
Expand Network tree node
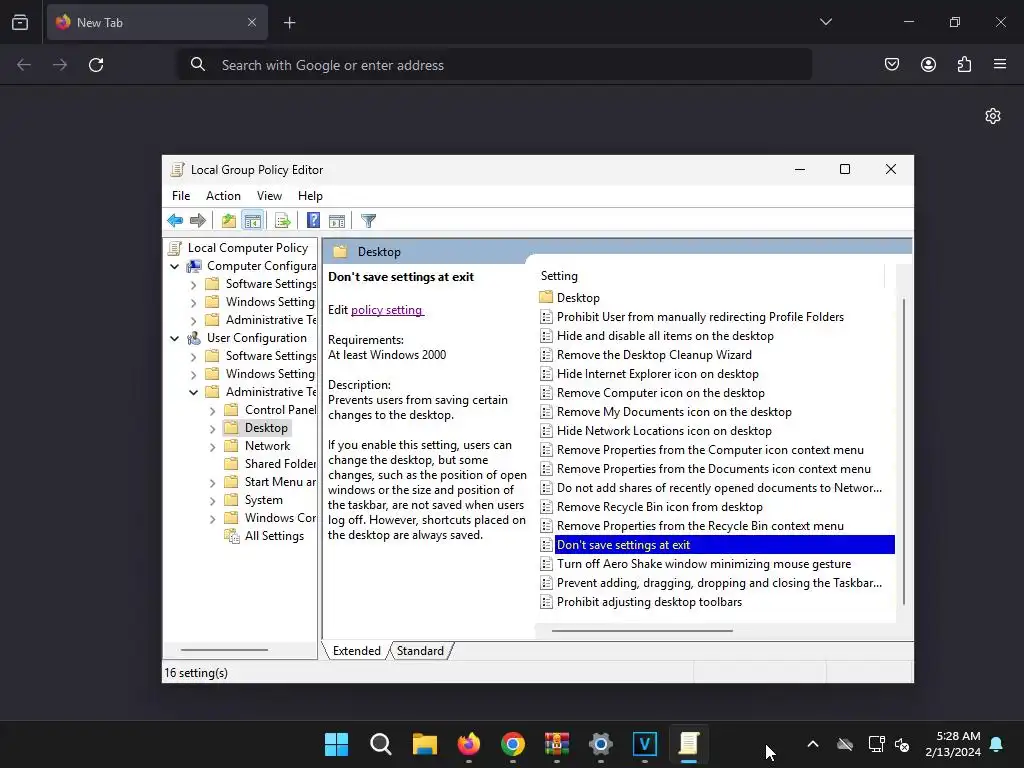(212, 447)
